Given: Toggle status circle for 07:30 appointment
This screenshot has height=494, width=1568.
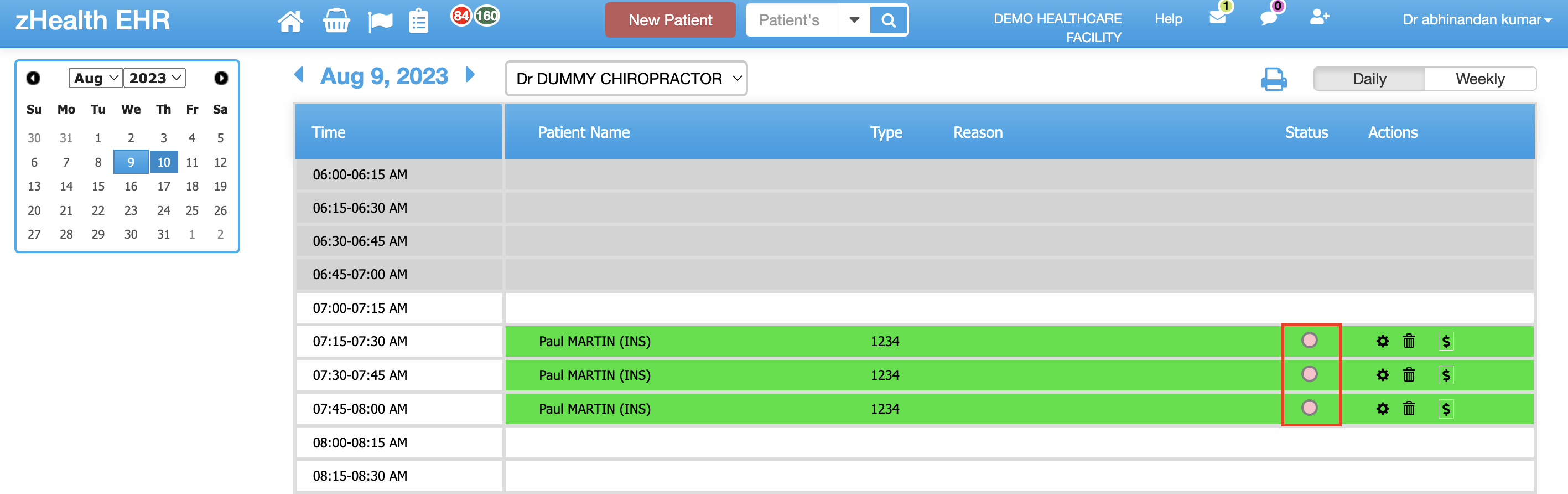Looking at the screenshot, I should coord(1309,374).
